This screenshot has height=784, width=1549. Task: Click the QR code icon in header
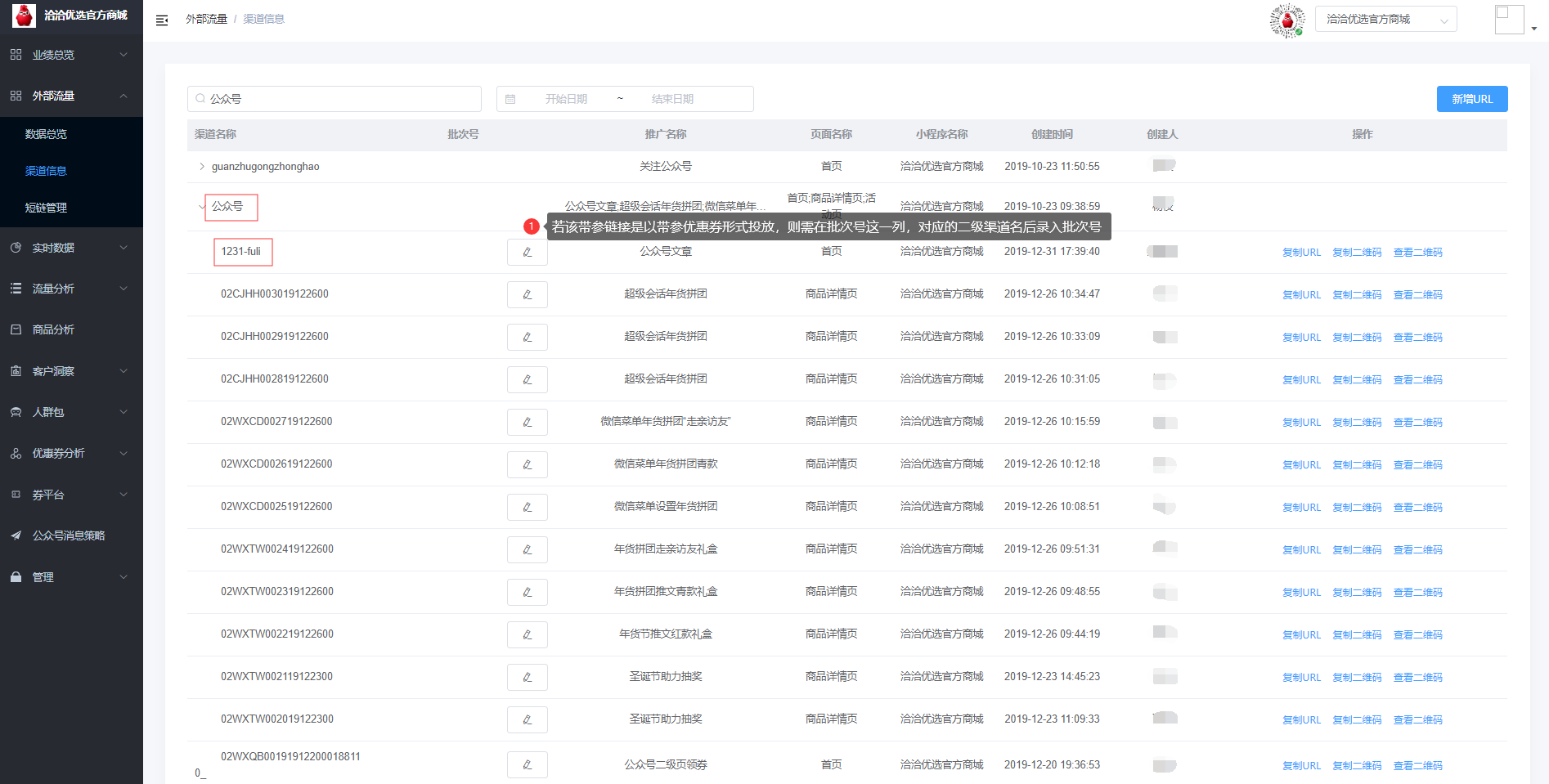1286,20
